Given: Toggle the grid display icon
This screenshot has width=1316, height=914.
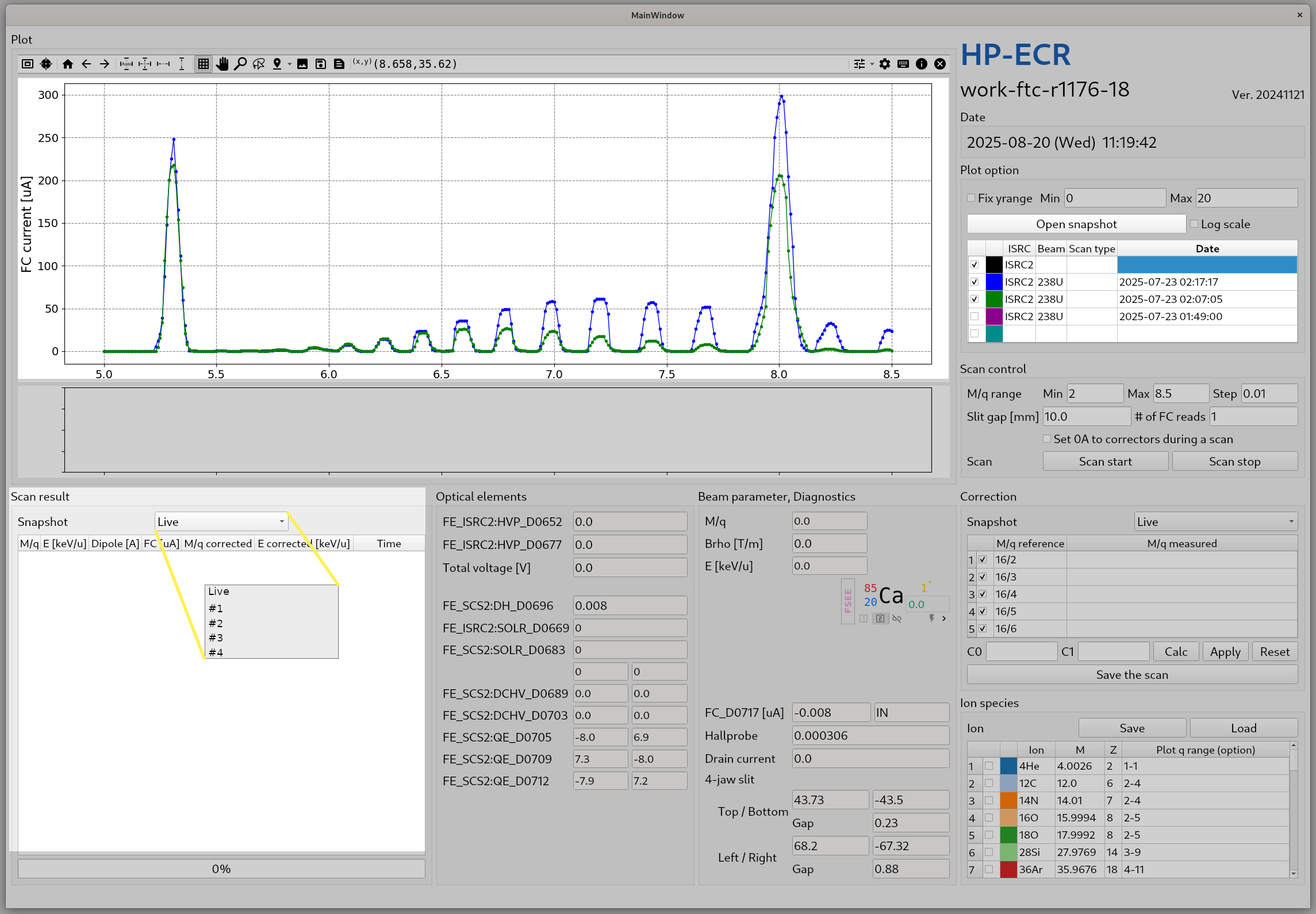Looking at the screenshot, I should coord(203,64).
